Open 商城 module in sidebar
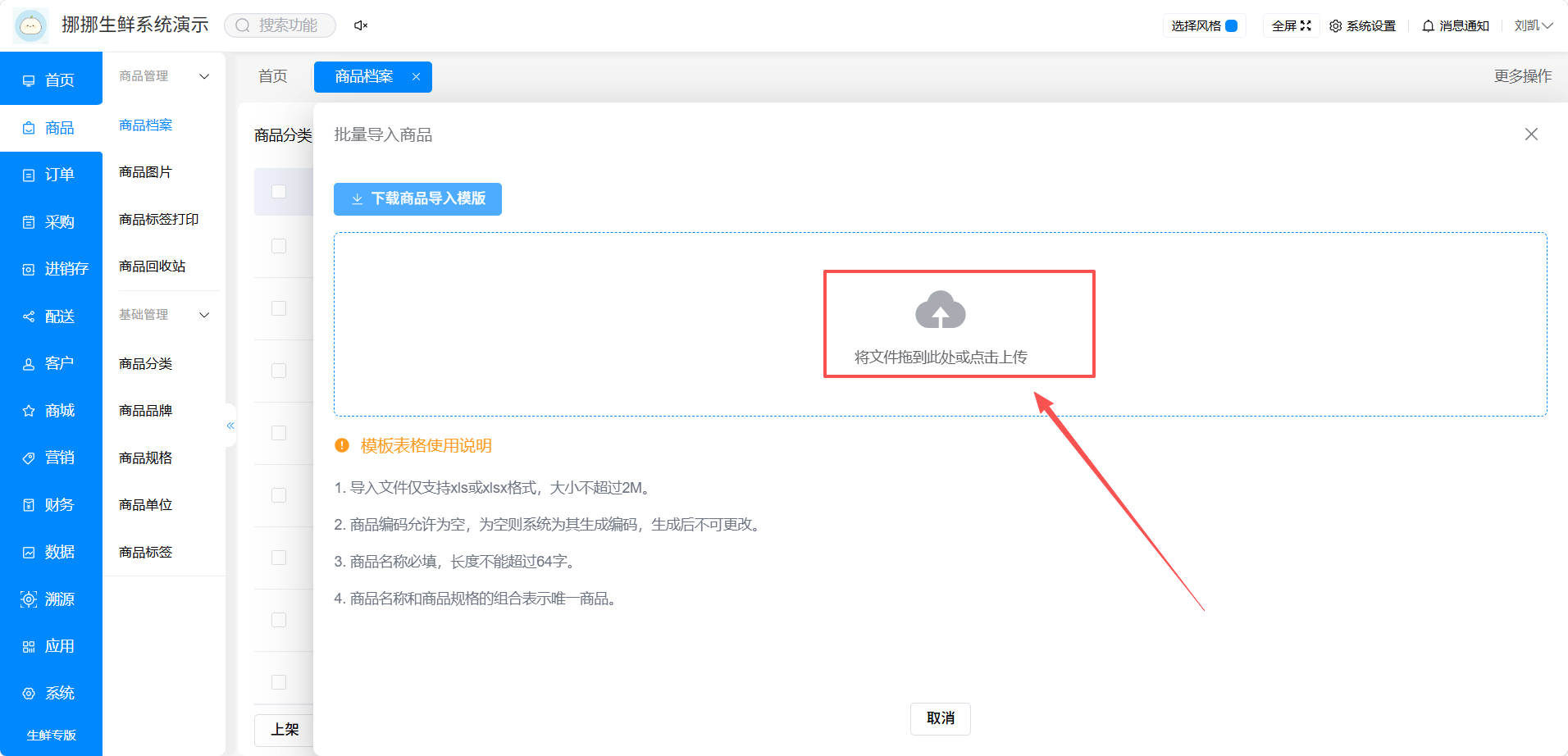 point(51,411)
